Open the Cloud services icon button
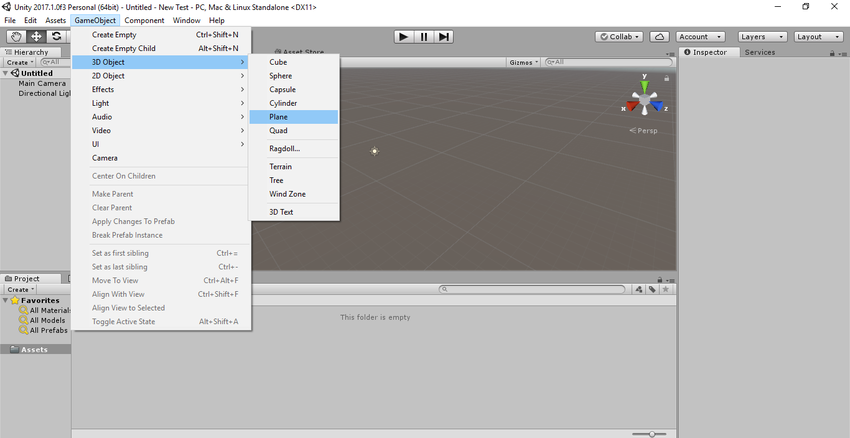Screen dimensions: 850x438 [x=659, y=37]
